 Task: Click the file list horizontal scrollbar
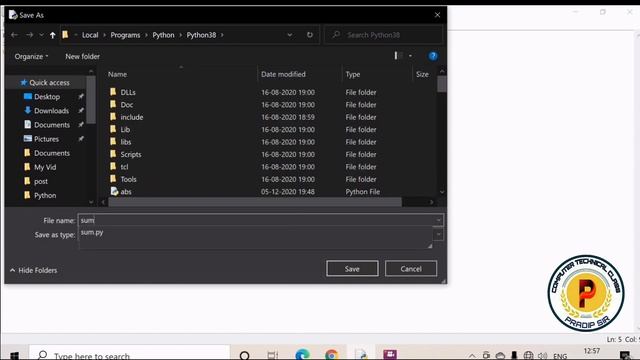(x=256, y=202)
